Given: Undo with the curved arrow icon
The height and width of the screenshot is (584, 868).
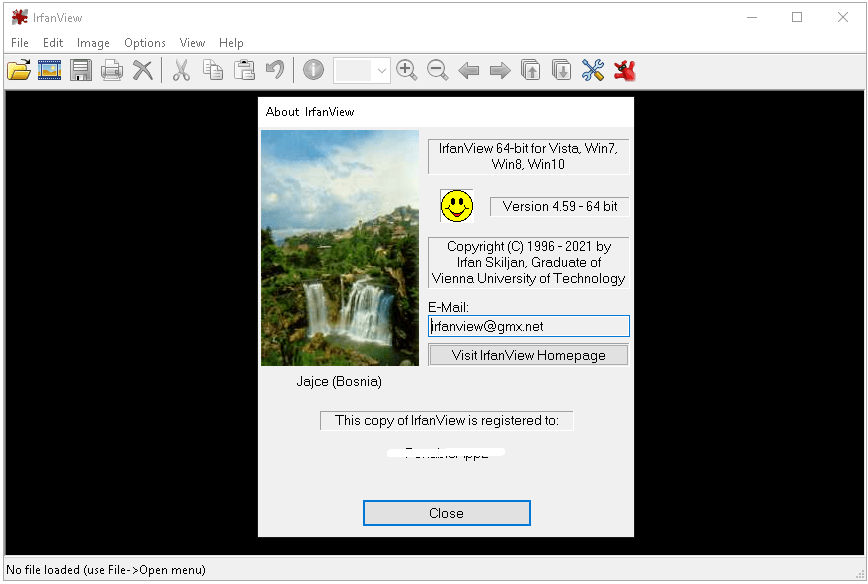Looking at the screenshot, I should pos(275,70).
